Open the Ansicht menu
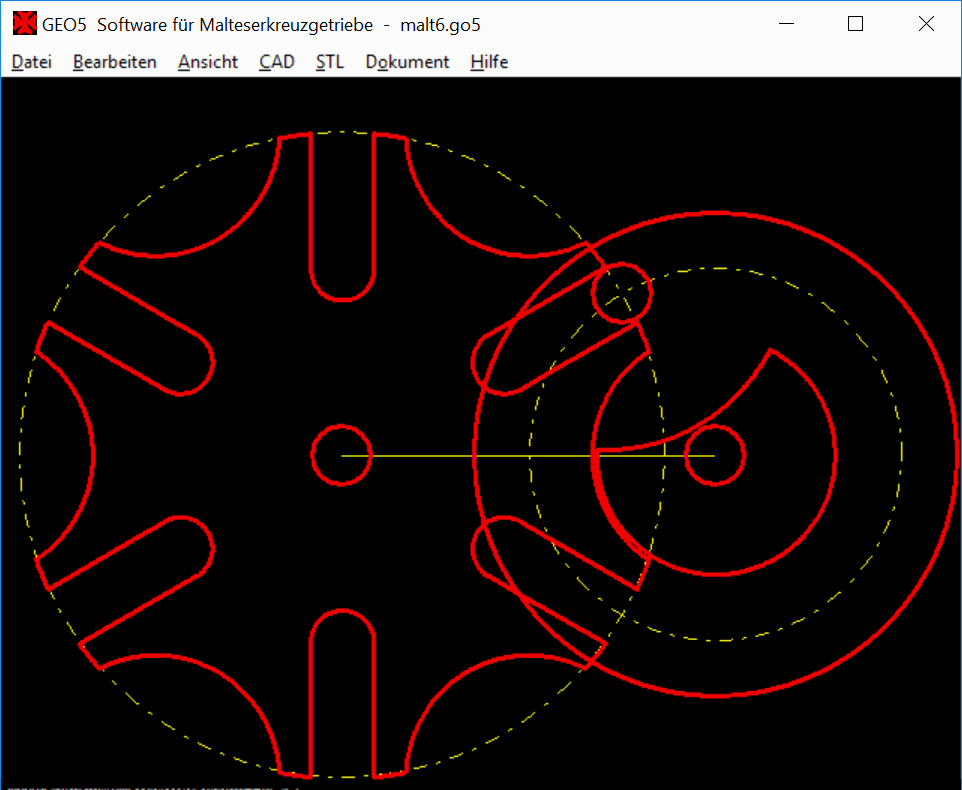 [208, 62]
